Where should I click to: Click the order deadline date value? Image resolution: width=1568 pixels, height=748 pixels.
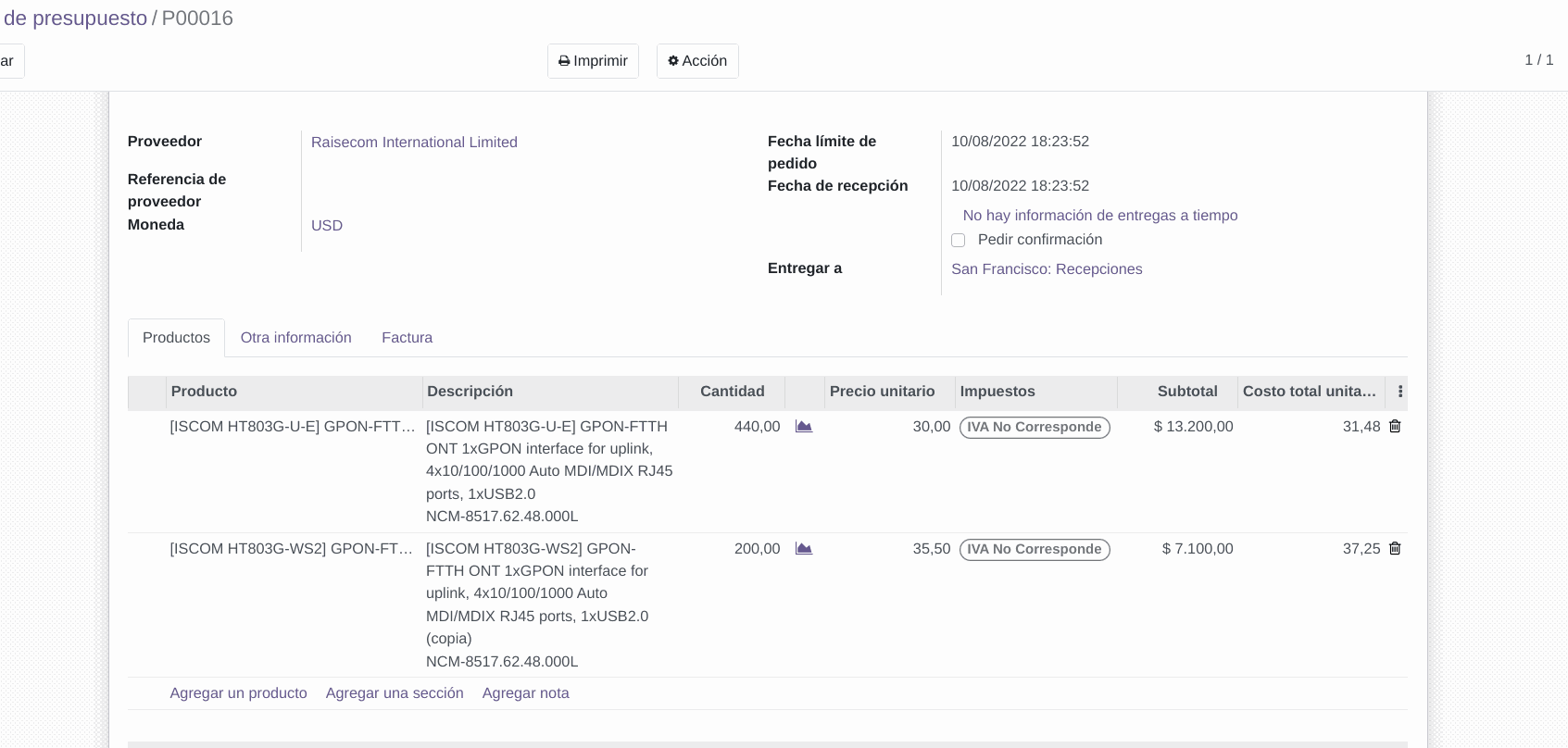(1020, 142)
